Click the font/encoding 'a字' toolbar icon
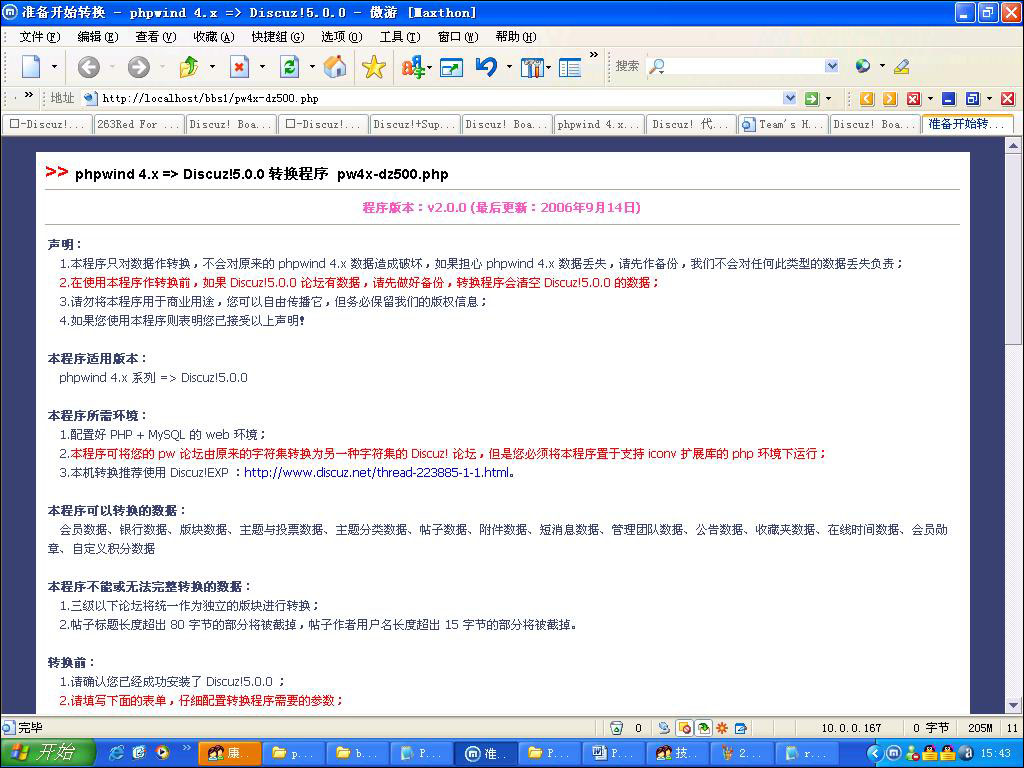 pyautogui.click(x=413, y=67)
